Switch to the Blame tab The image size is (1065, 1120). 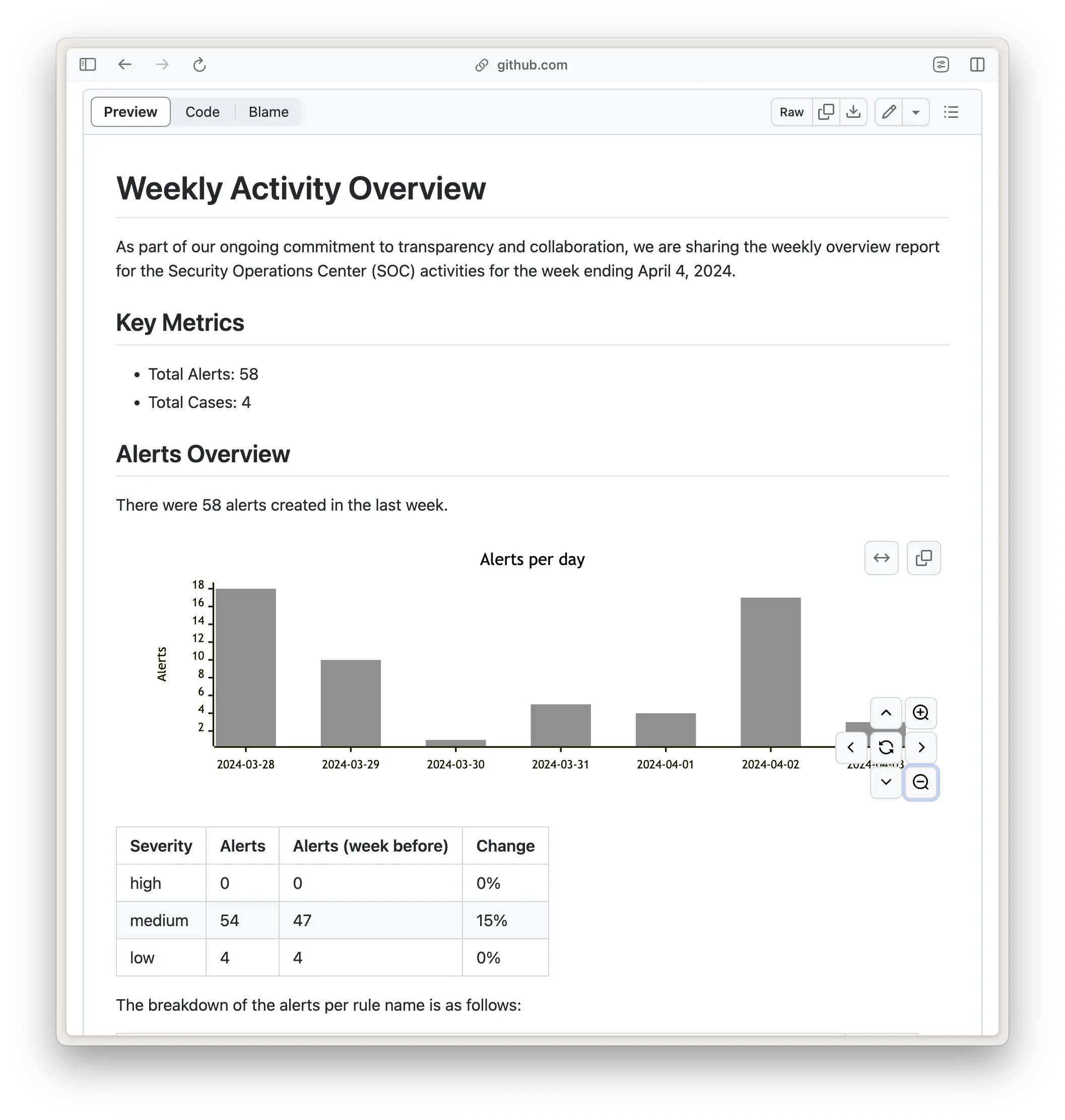point(268,112)
